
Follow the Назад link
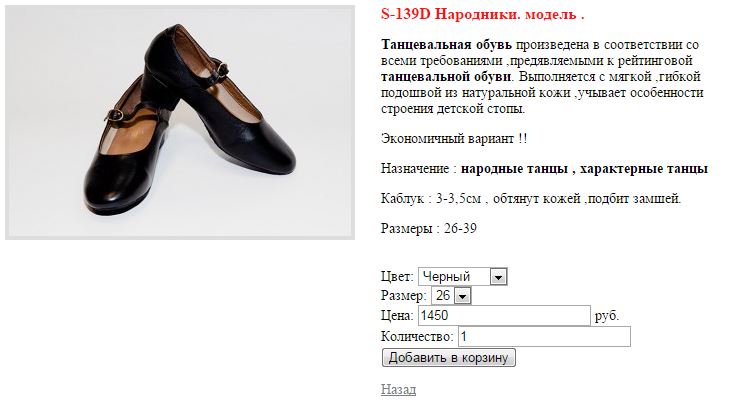398,389
